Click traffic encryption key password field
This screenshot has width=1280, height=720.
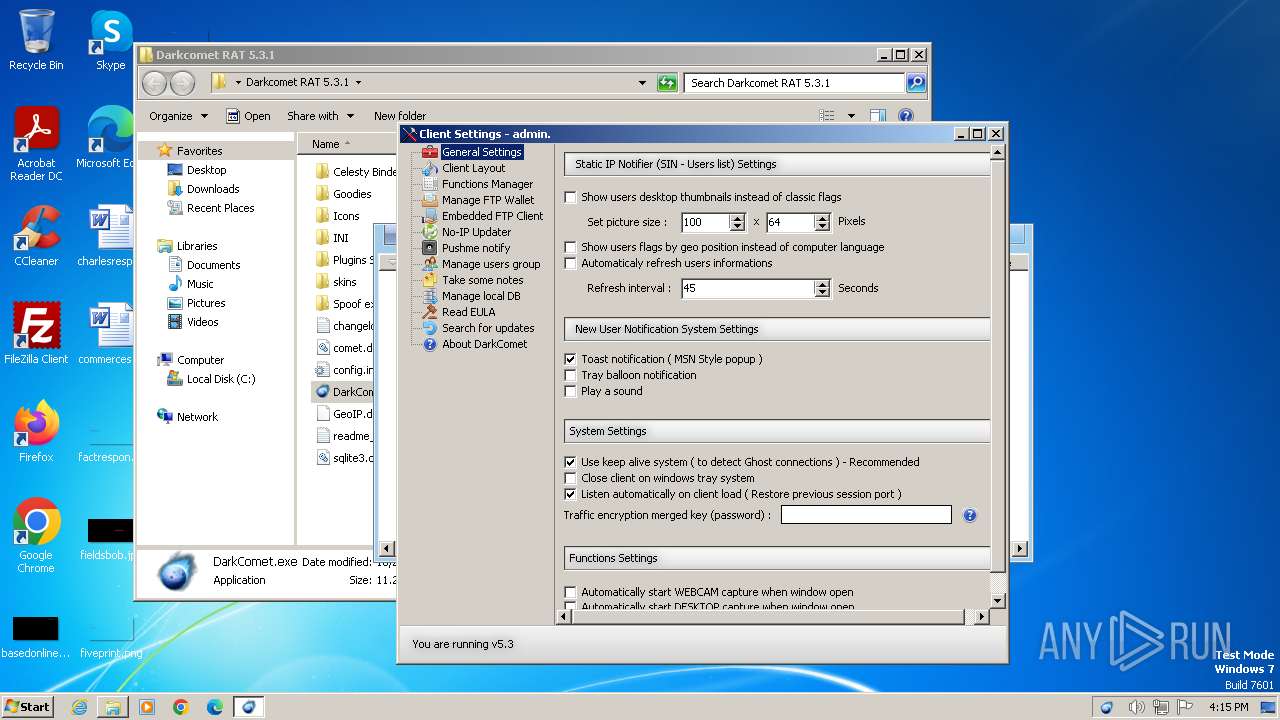pyautogui.click(x=866, y=515)
